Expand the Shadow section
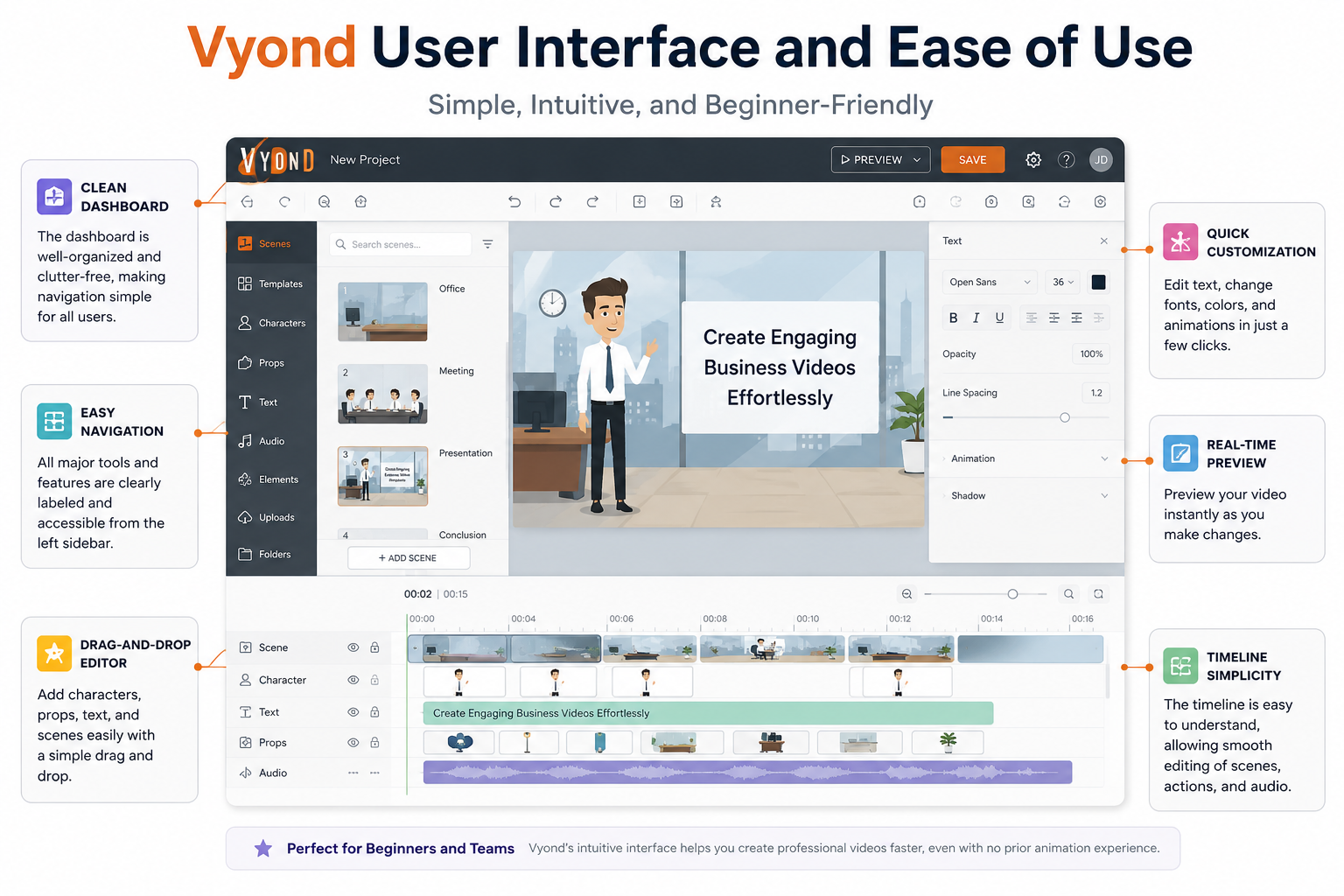Viewport: 1344px width, 896px height. 1025,496
